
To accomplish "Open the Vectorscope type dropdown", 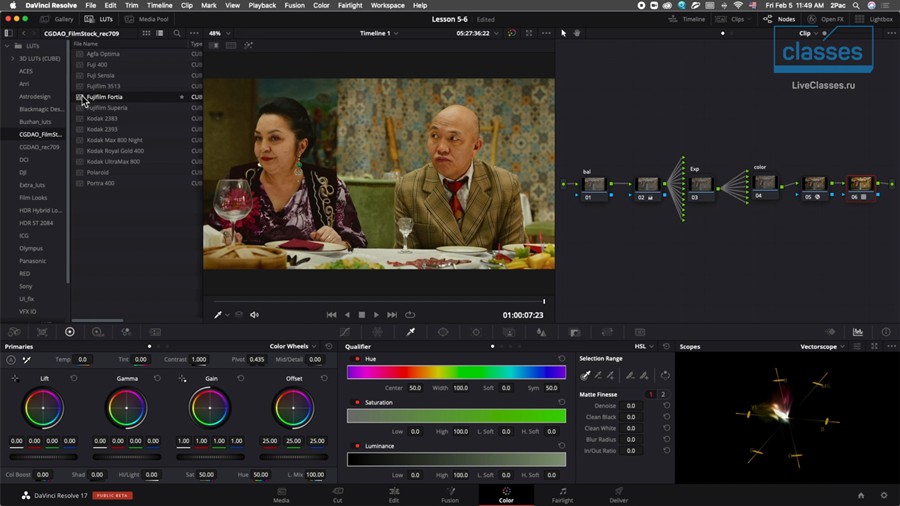I will (x=823, y=347).
